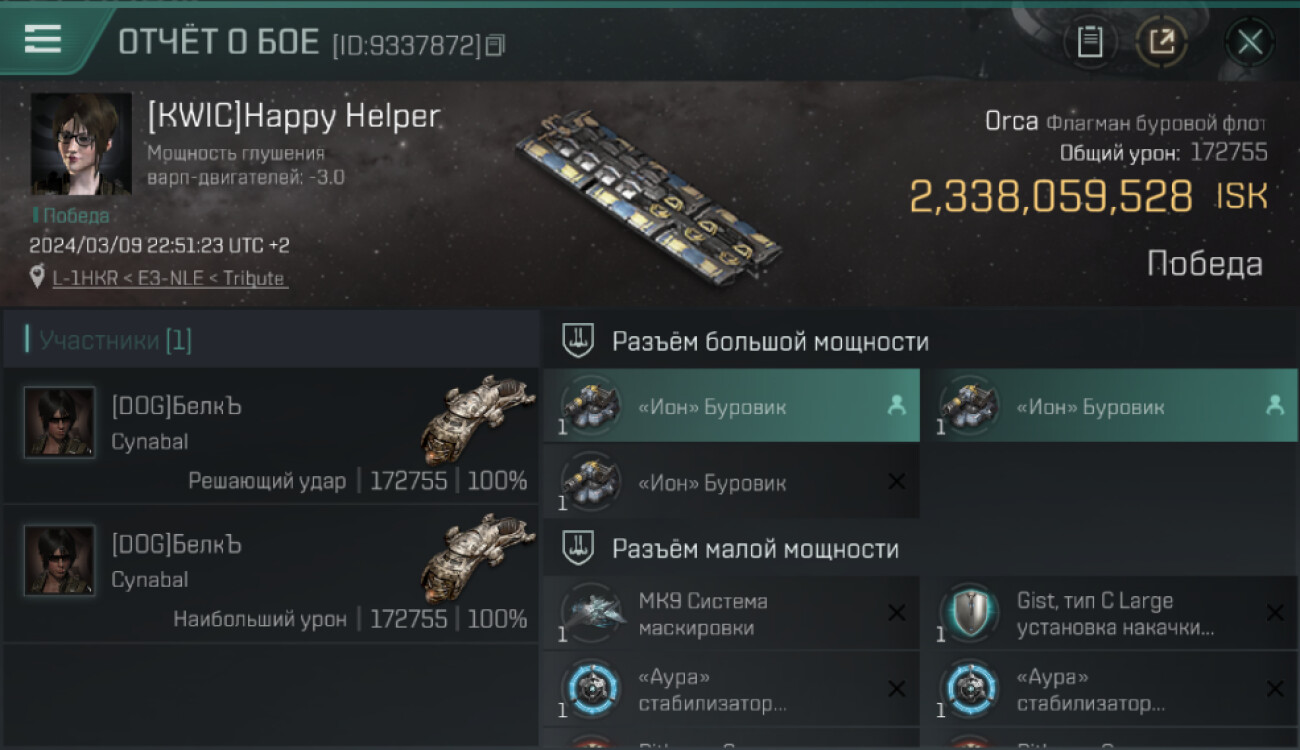Select the right-column «Ион» Буровик module
Viewport: 1300px width, 750px height.
pyautogui.click(x=1110, y=406)
